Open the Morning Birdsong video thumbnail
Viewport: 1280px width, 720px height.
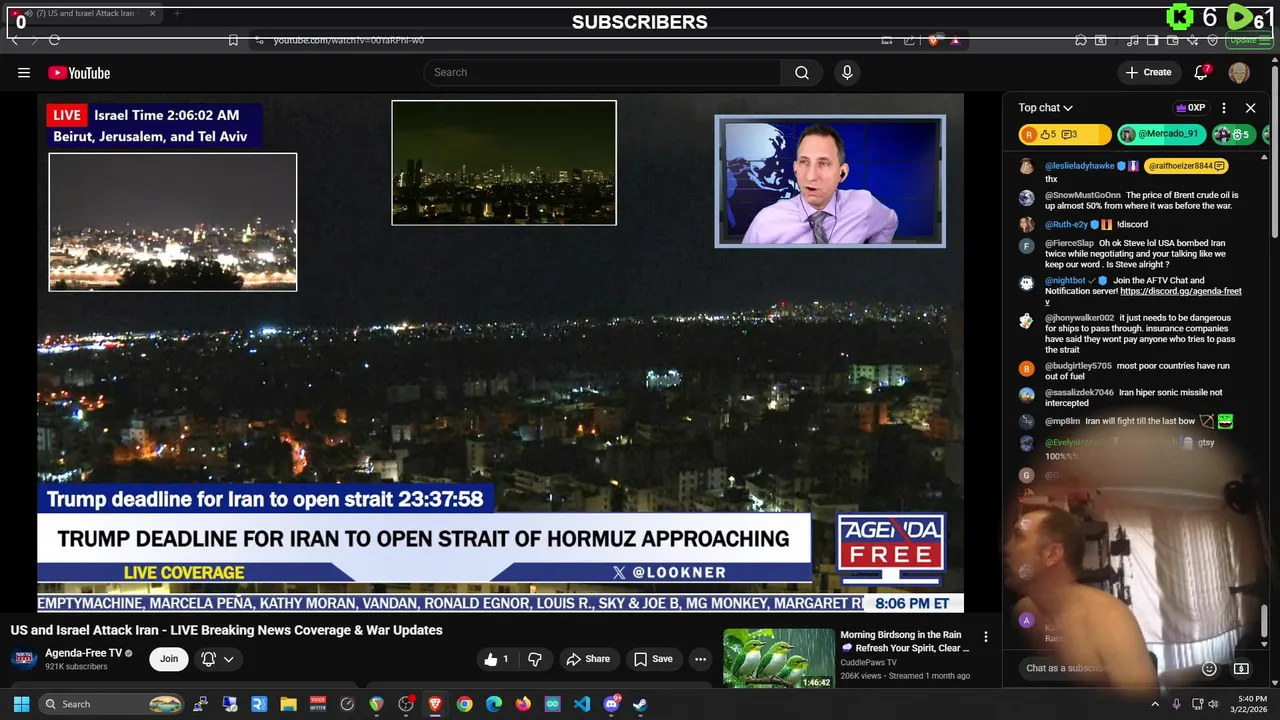[779, 658]
